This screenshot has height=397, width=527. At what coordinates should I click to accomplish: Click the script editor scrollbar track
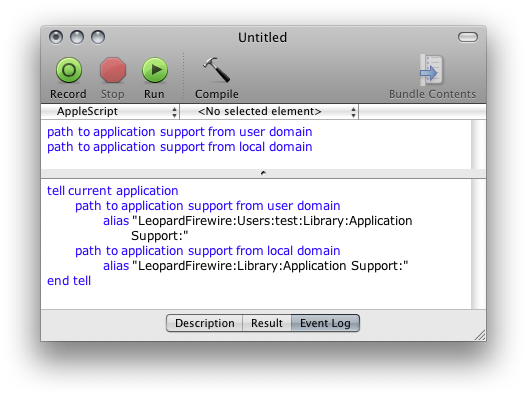[478, 145]
